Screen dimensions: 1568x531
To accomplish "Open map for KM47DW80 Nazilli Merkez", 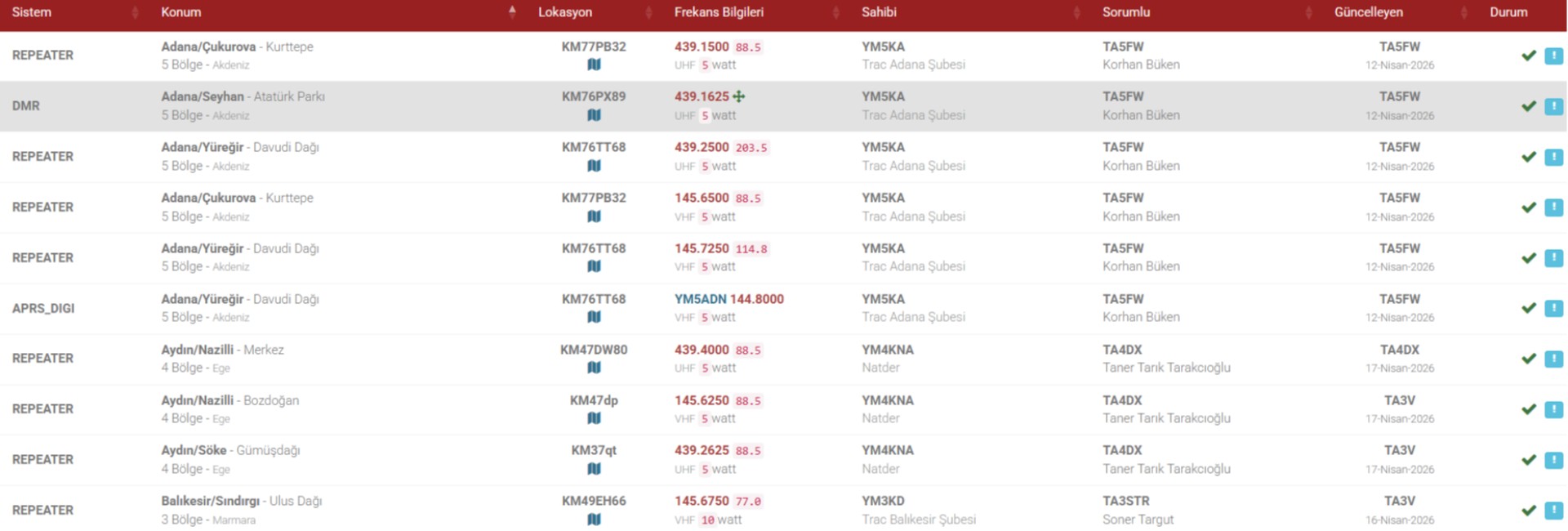I will 594,368.
